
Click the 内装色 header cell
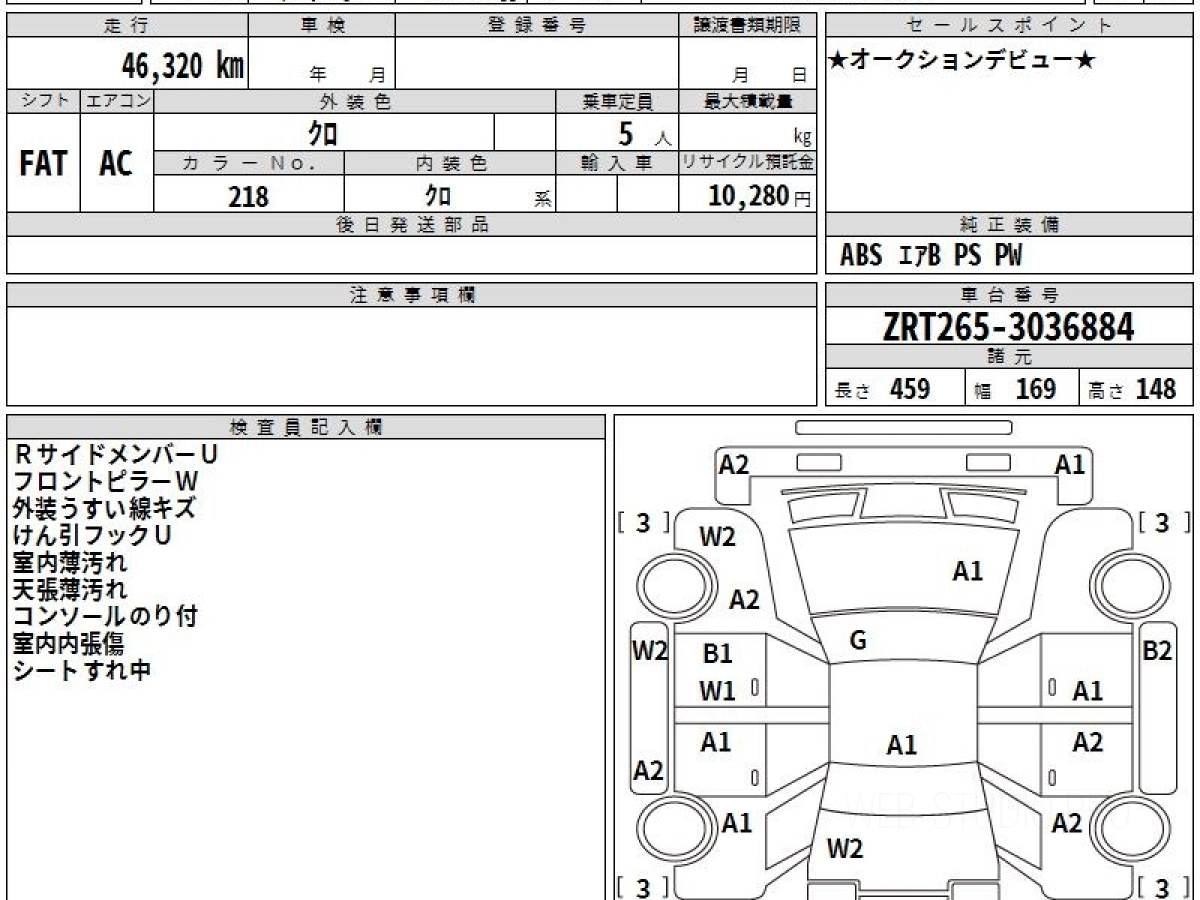450,164
